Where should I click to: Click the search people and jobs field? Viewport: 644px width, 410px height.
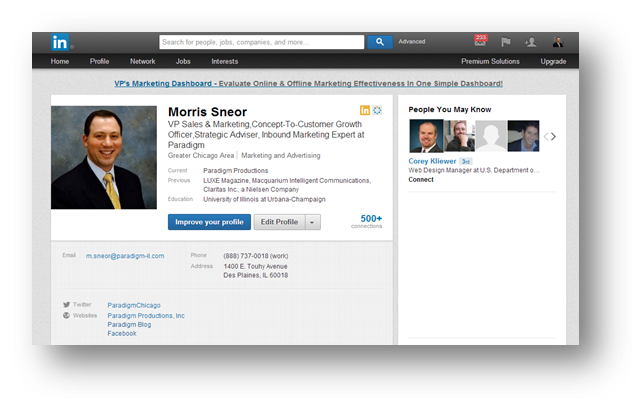pos(261,42)
